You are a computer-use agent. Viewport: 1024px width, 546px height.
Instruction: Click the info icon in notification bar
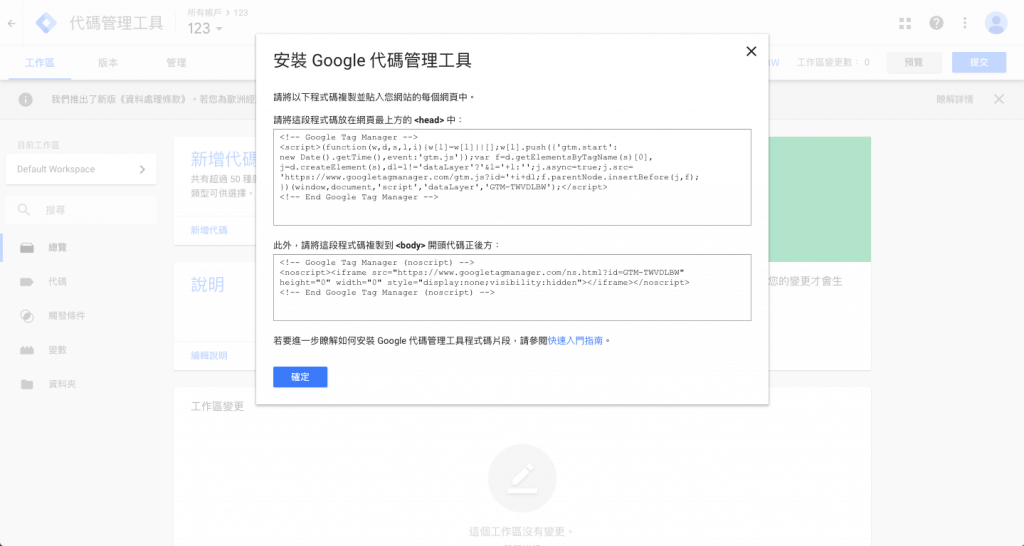click(x=25, y=100)
